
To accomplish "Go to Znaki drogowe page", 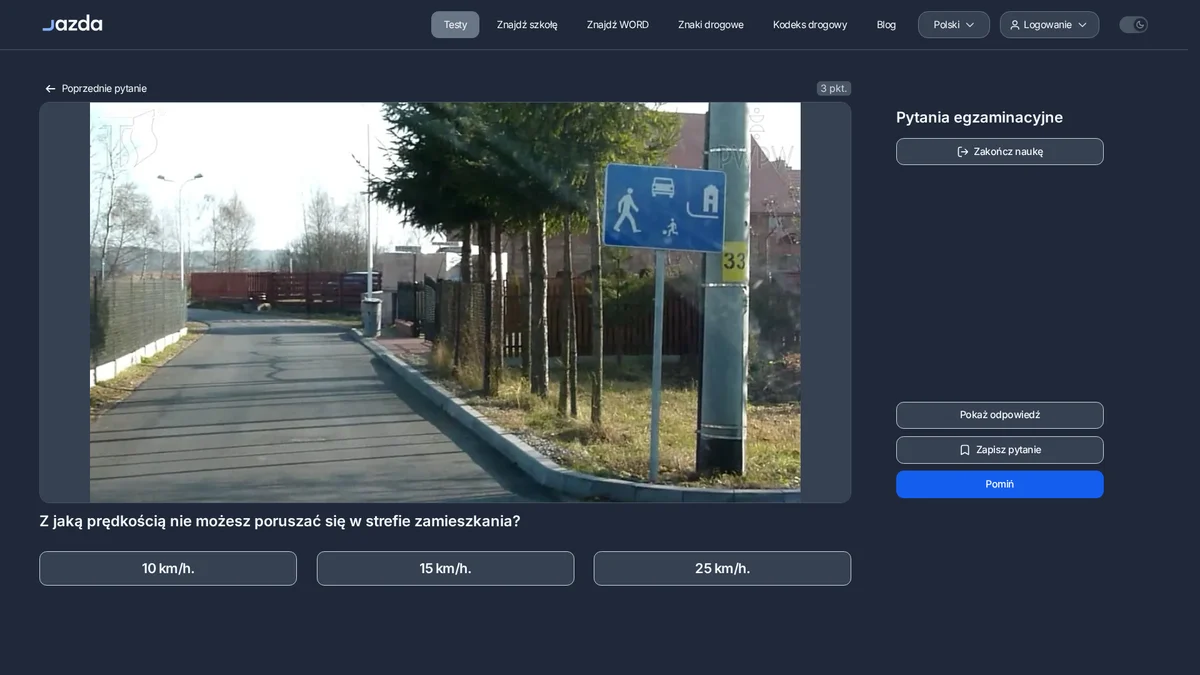I will [711, 25].
